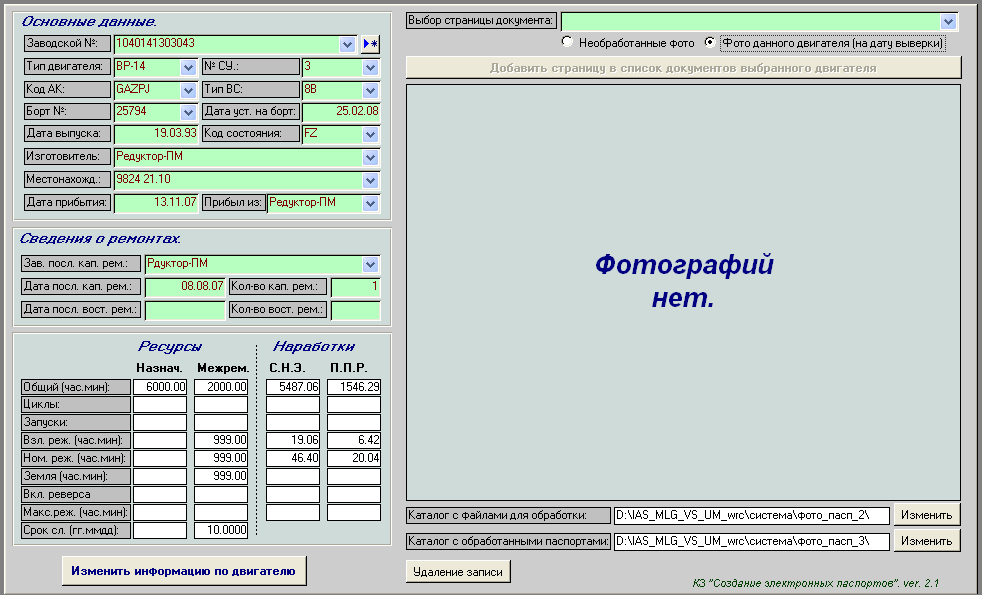
Task: Click the Общий Межрем. field 2000.00
Action: 221,387
